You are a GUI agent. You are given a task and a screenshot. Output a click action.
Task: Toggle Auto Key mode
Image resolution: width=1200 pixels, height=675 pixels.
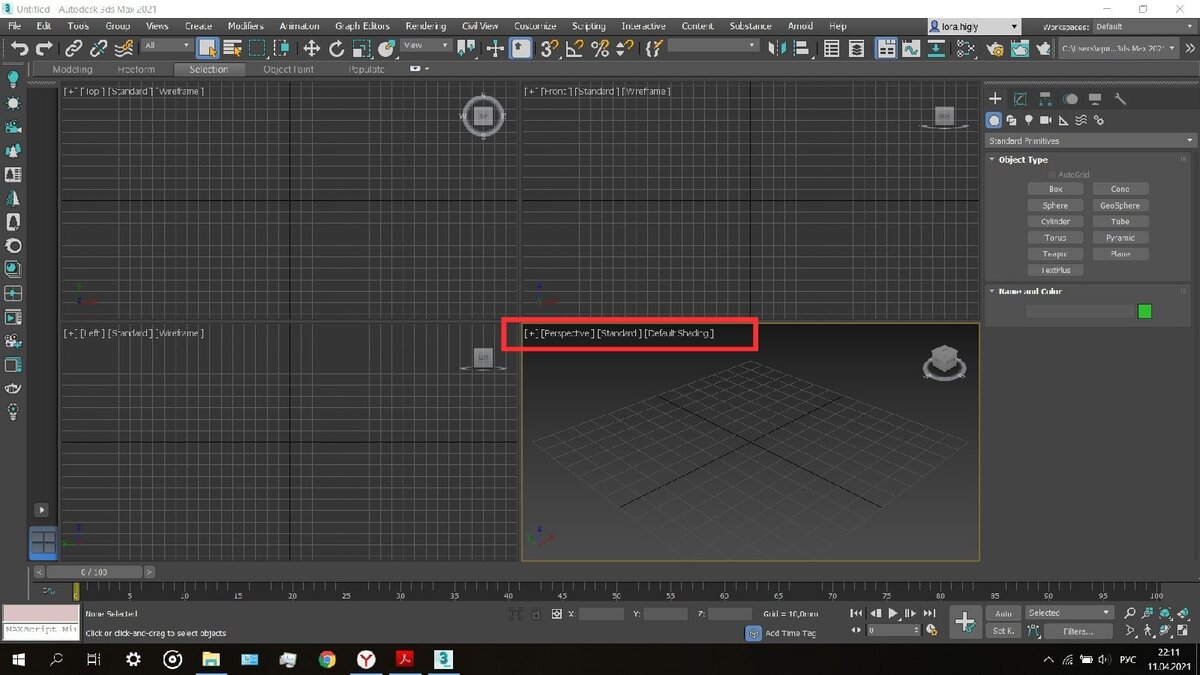1003,613
